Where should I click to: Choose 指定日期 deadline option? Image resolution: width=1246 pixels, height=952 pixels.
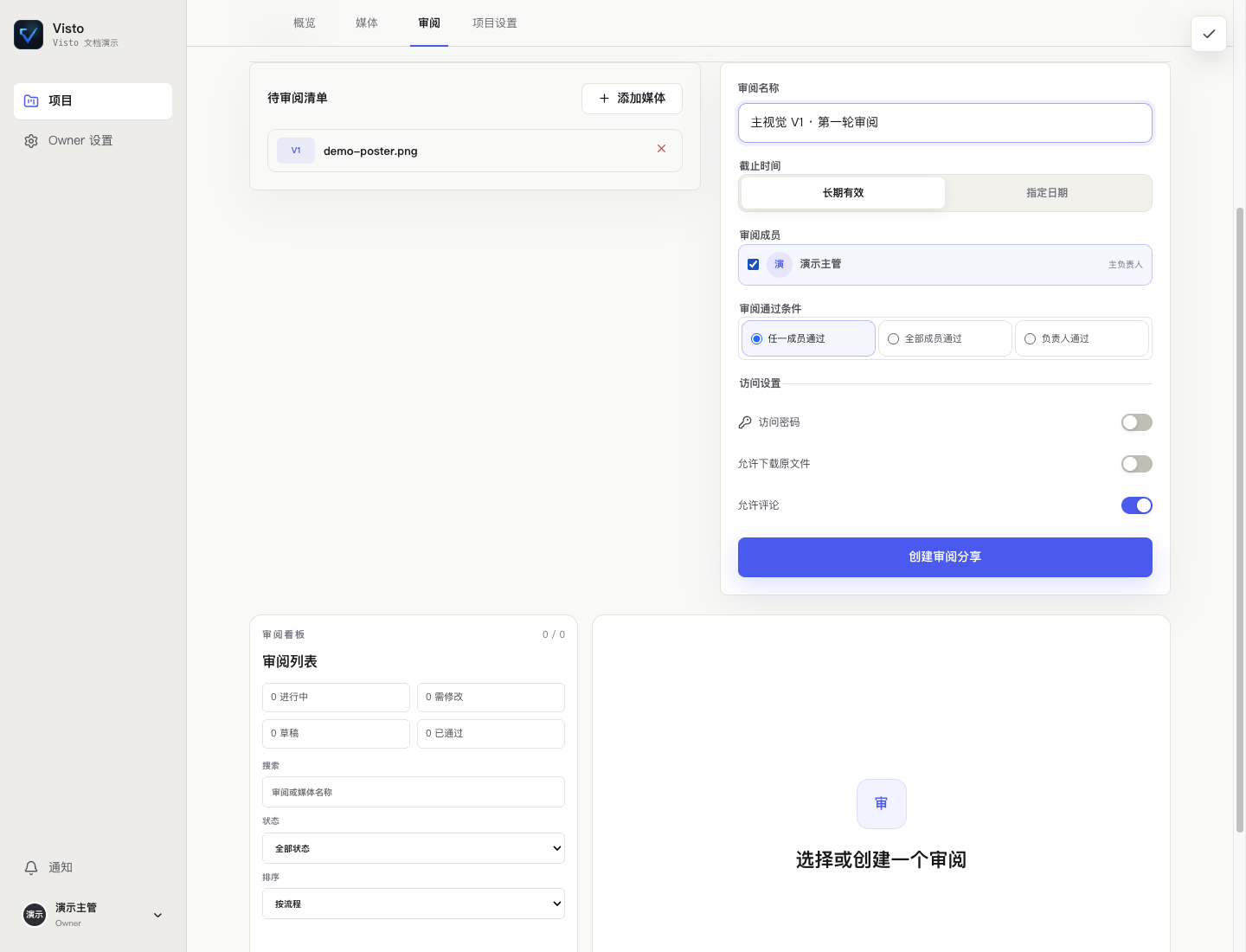pos(1047,193)
